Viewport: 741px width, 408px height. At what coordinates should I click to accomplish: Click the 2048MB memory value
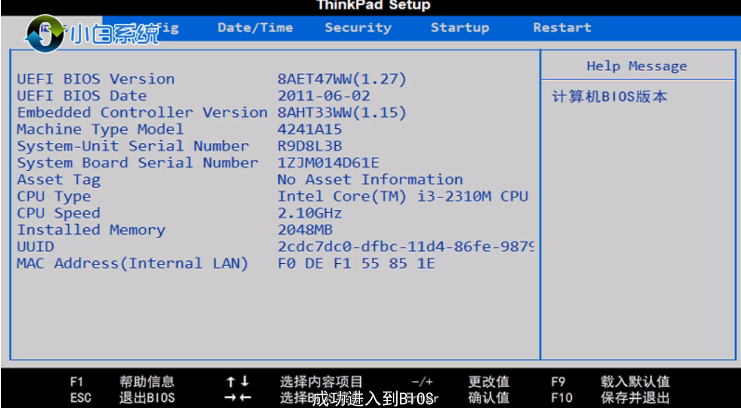(305, 230)
